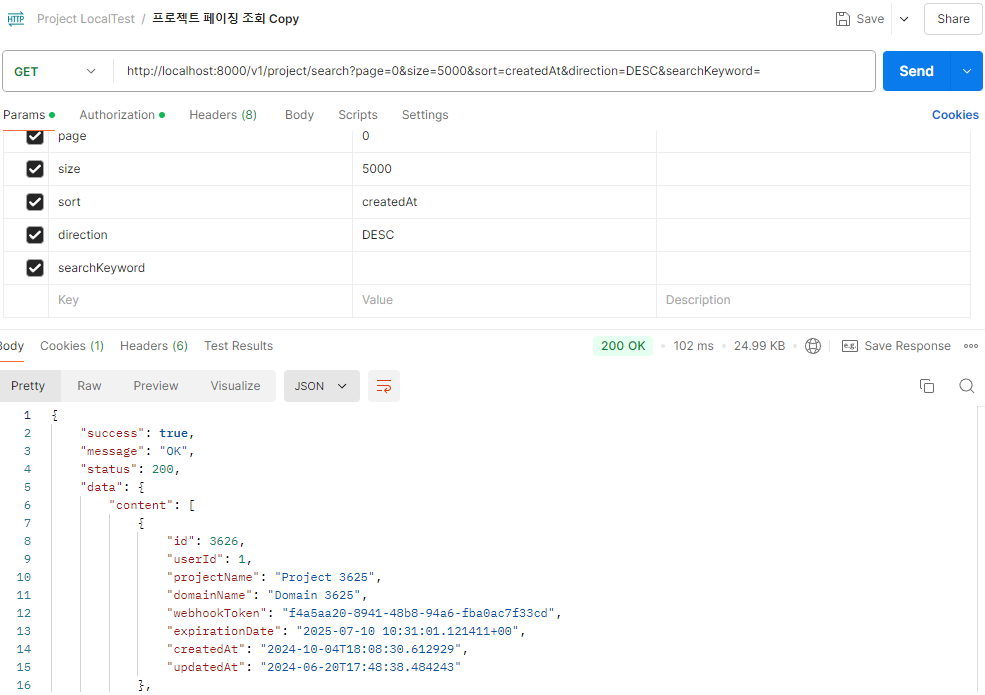985x695 pixels.
Task: Click the empty Key input cell
Action: (x=200, y=300)
